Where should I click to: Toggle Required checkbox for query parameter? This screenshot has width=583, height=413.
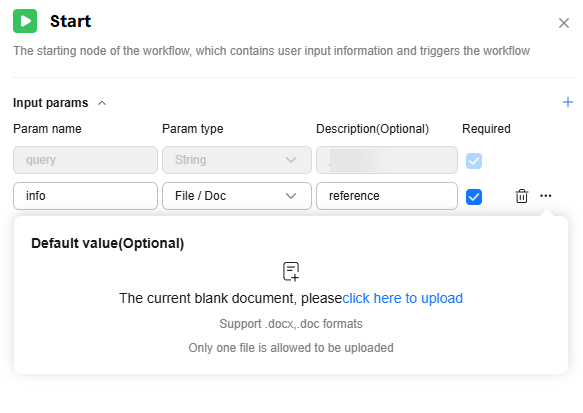[x=474, y=161]
